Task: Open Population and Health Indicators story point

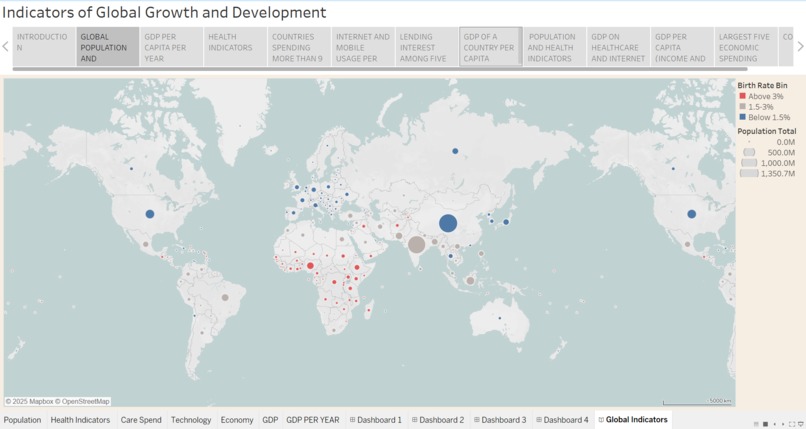Action: pyautogui.click(x=554, y=47)
